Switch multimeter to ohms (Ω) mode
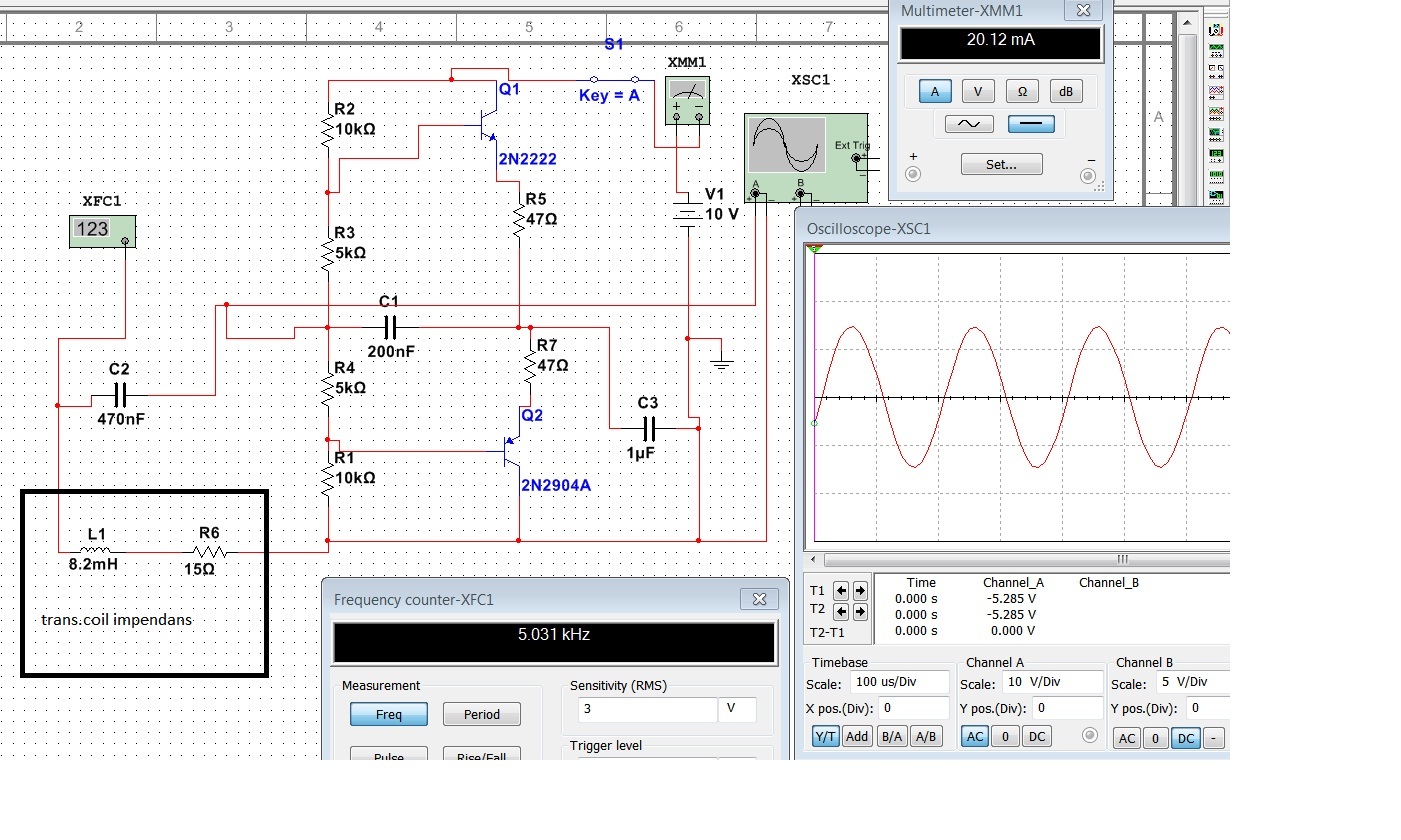 [1022, 92]
